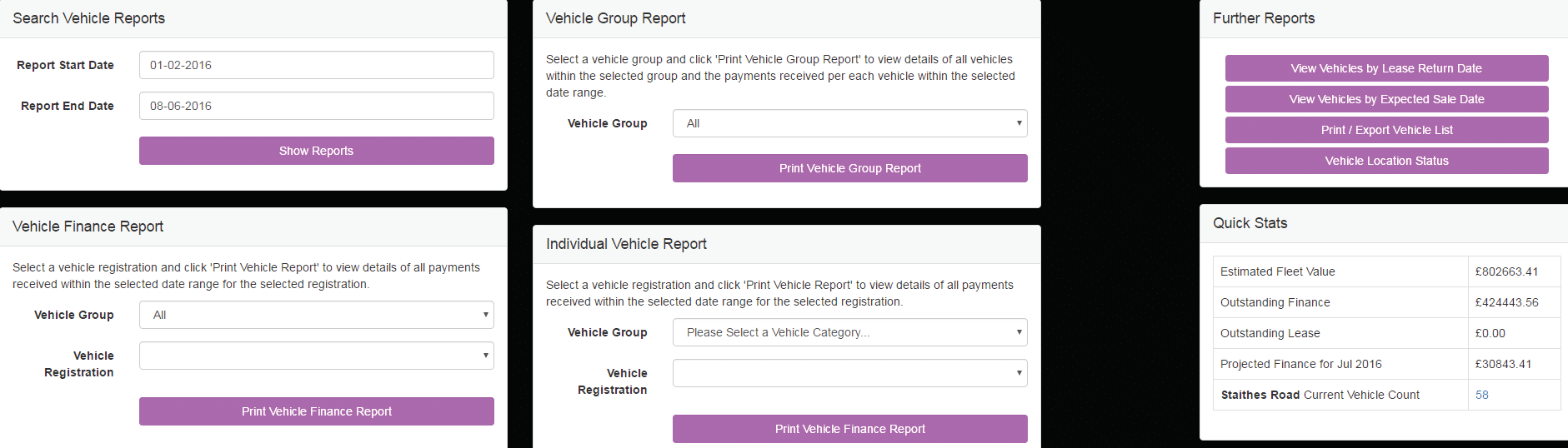Expand Vehicle Registration dropdown in Individual Vehicle Report
The width and height of the screenshot is (1568, 448).
coord(849,373)
